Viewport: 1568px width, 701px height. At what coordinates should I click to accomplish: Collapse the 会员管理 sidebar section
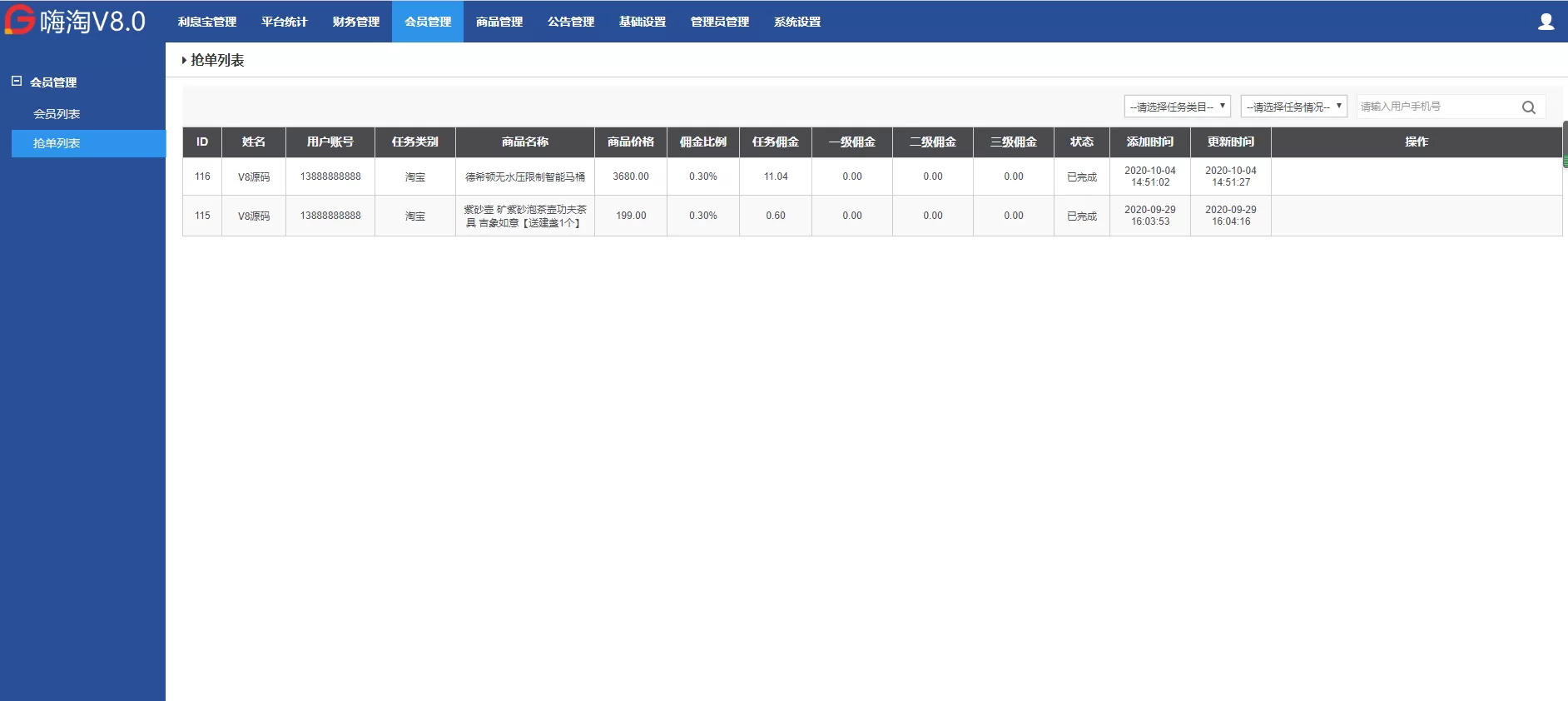point(17,82)
